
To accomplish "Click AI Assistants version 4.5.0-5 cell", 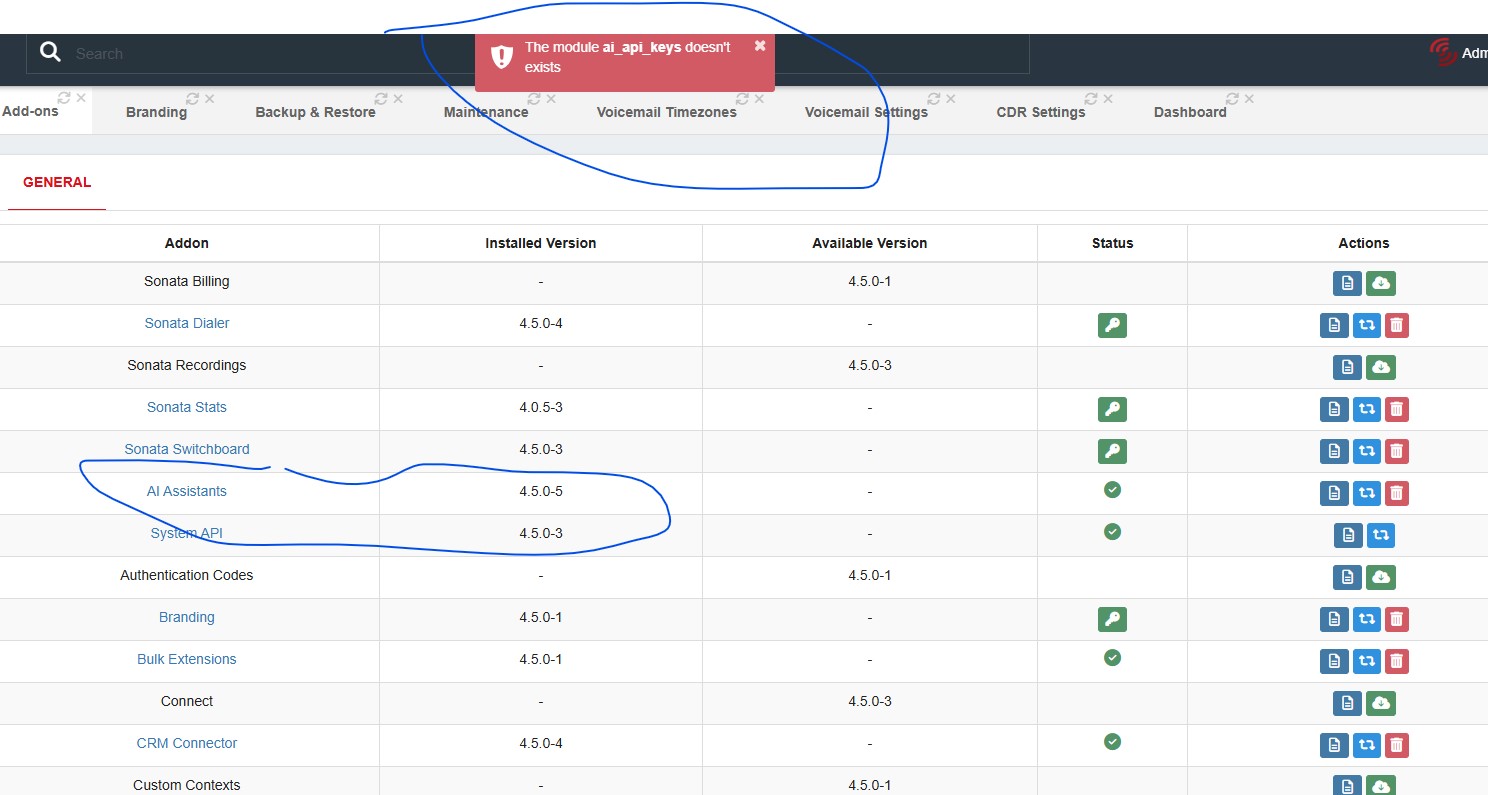I will pos(541,491).
